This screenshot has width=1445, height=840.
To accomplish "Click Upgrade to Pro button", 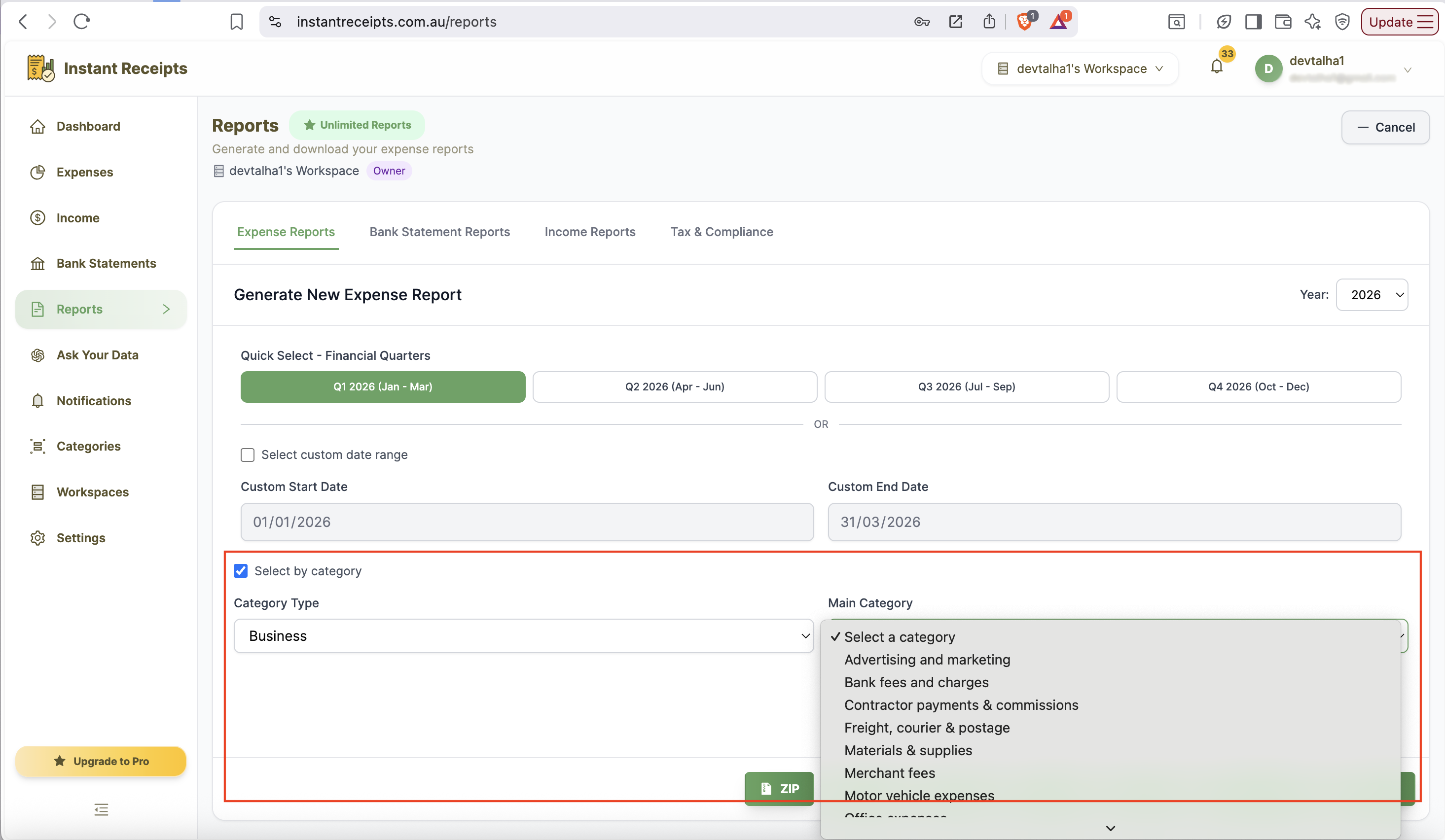I will coord(101,761).
